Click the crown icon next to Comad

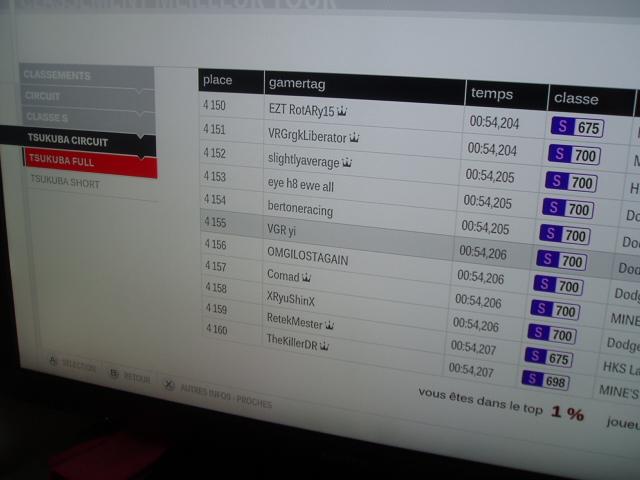pyautogui.click(x=306, y=277)
